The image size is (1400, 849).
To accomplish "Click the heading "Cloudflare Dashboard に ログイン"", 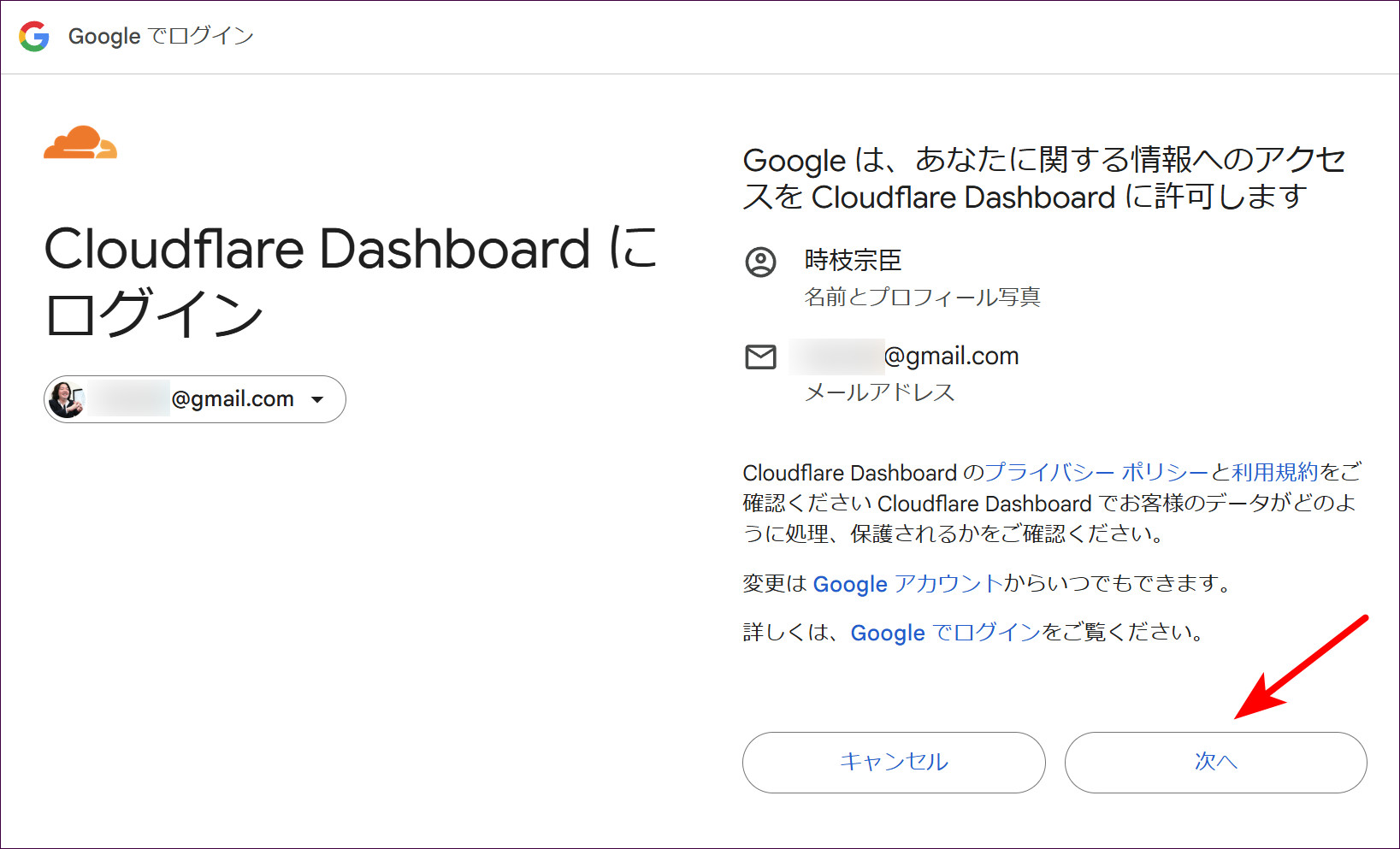I will point(351,281).
